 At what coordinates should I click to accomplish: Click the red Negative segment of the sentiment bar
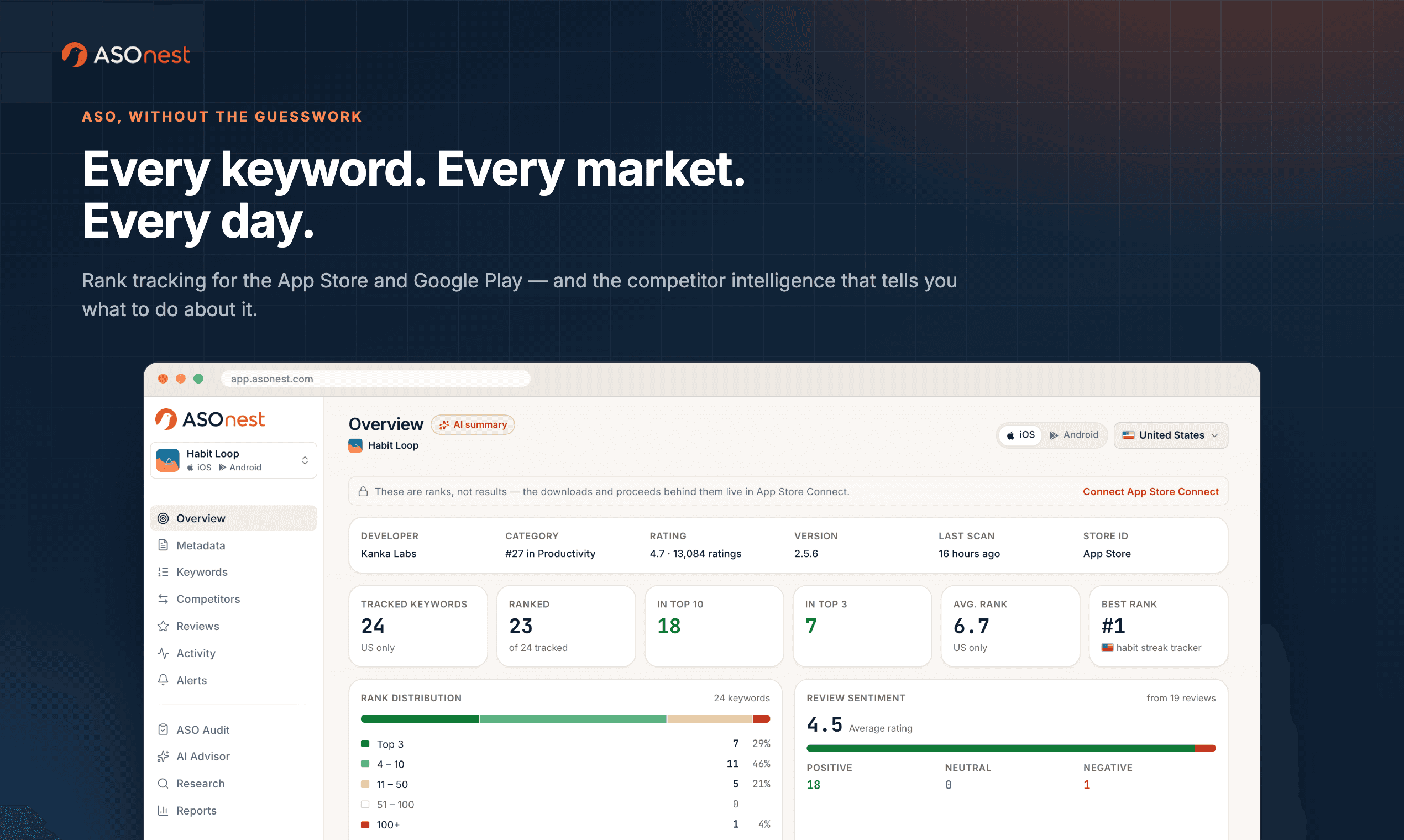tap(1206, 748)
